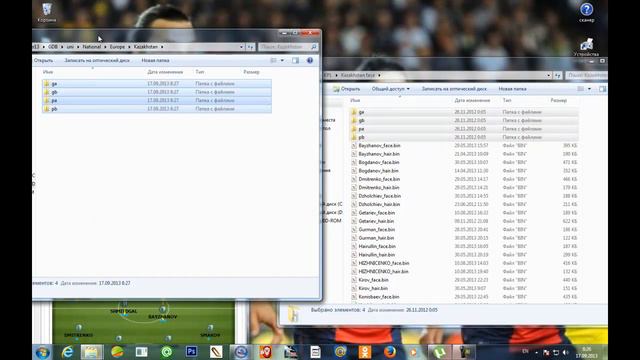Click Записать на оптический диск in face window
The image size is (640, 360).
(x=454, y=89)
